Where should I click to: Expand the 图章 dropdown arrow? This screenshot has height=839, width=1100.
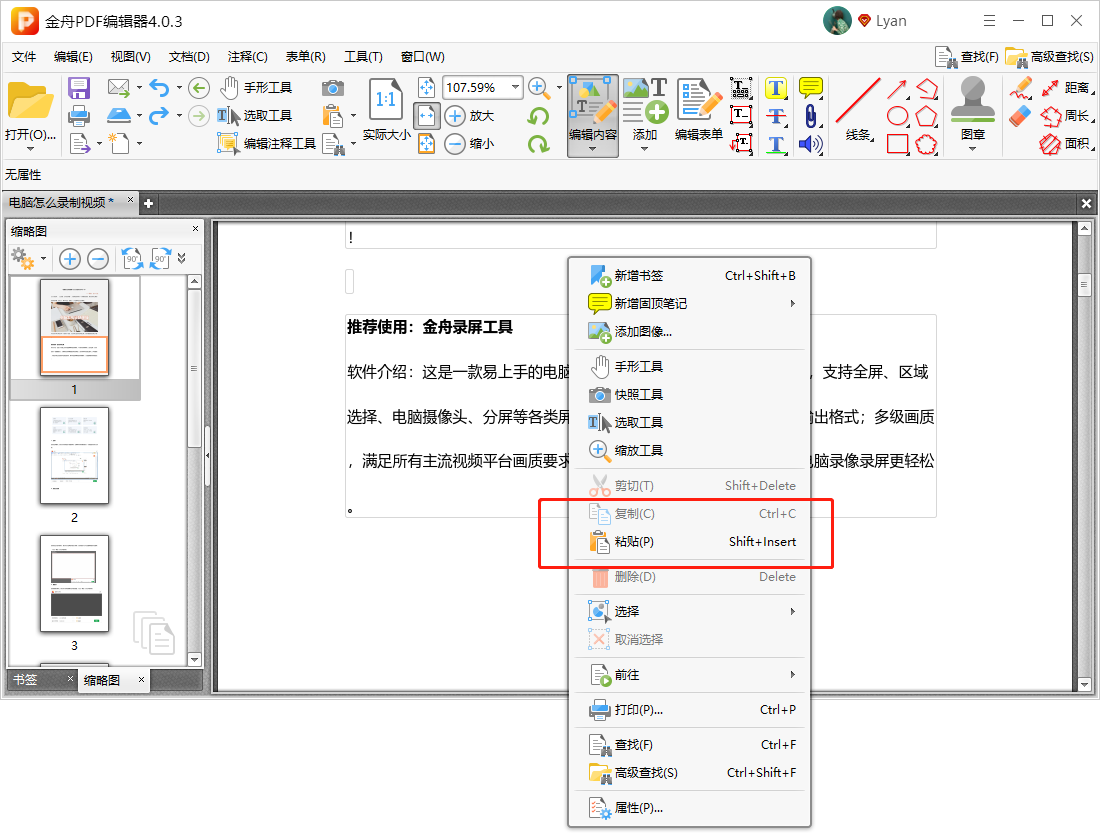(972, 149)
